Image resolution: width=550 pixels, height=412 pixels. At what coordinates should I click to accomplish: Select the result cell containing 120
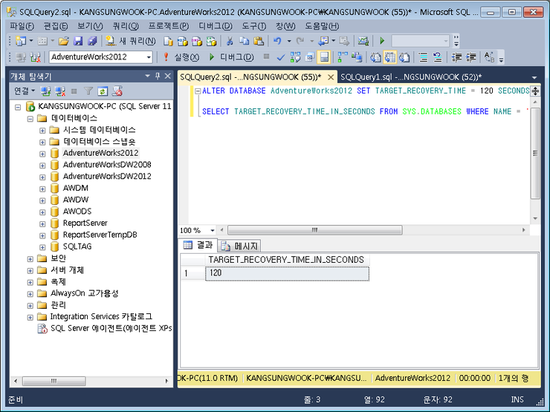pyautogui.click(x=287, y=273)
